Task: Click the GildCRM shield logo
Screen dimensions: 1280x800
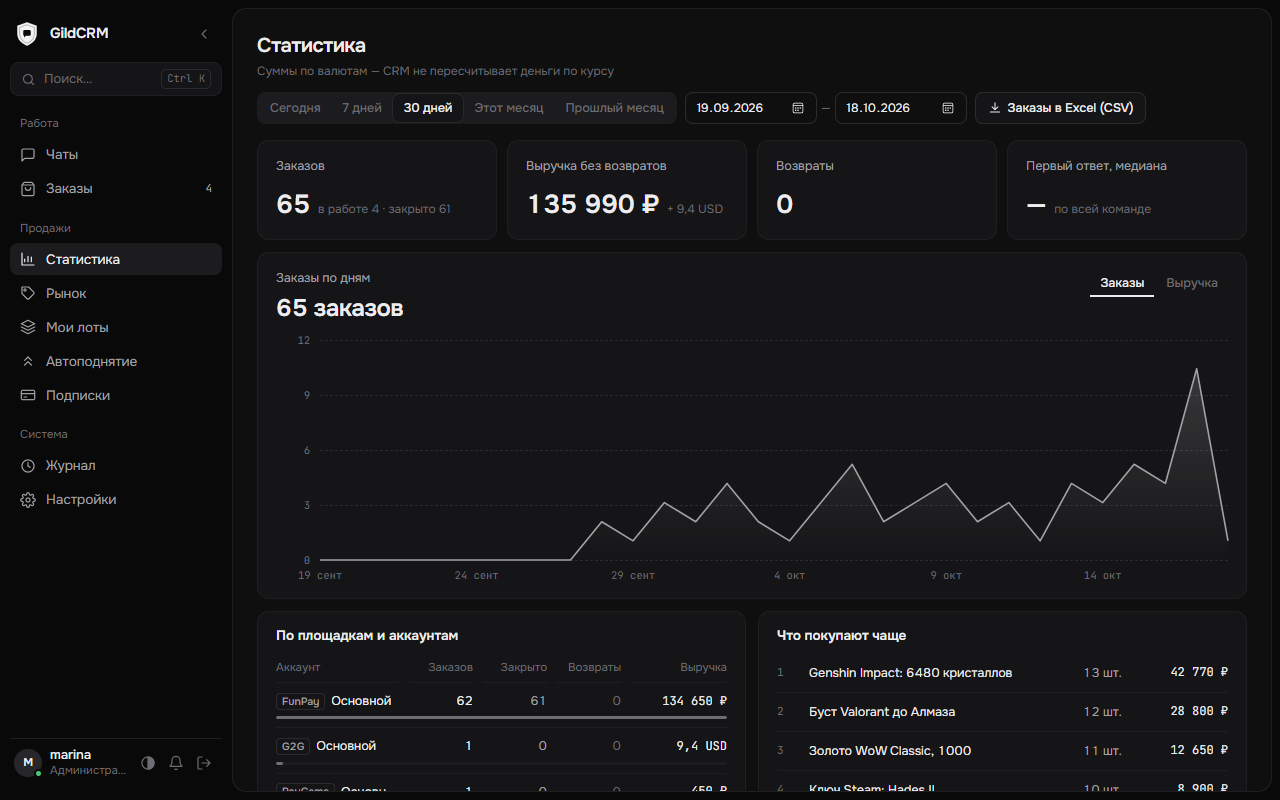Action: [x=27, y=33]
